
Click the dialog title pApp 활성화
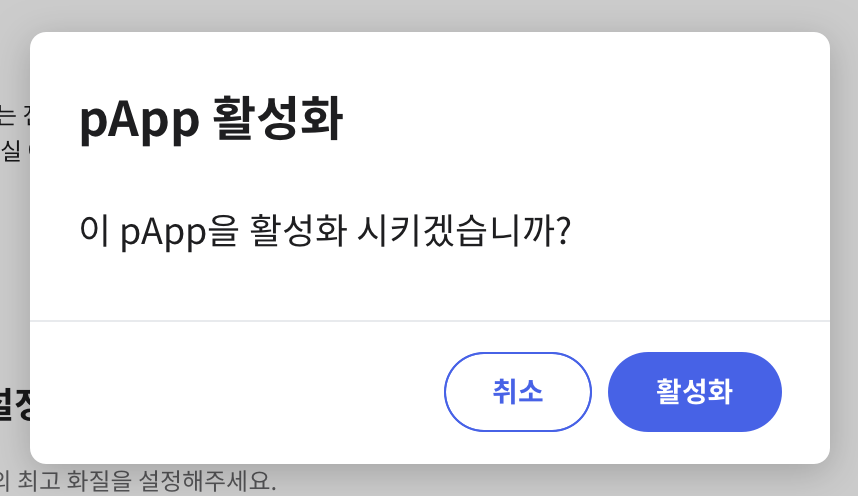point(211,120)
